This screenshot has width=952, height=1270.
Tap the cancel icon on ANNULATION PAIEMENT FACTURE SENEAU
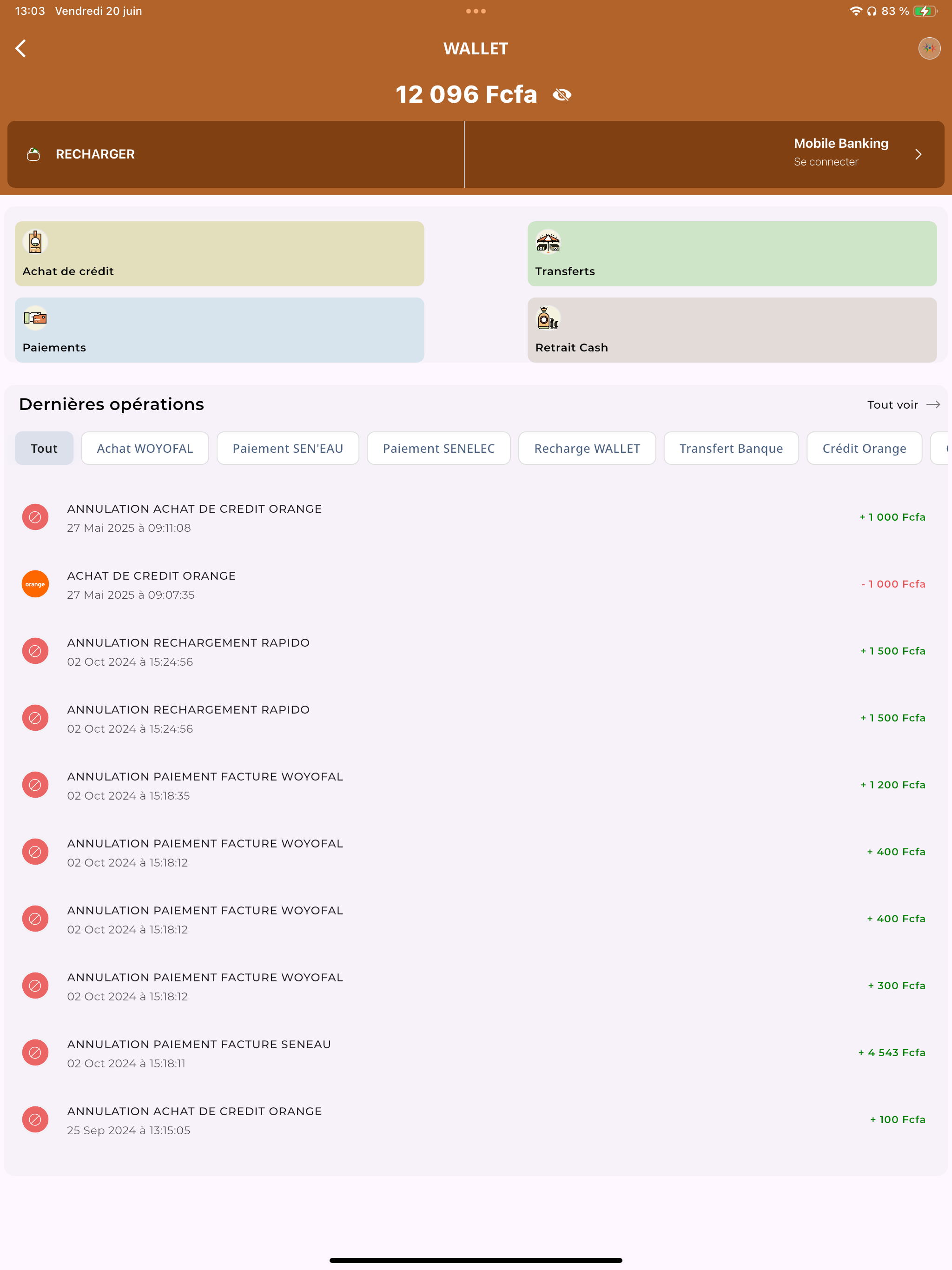[35, 1052]
